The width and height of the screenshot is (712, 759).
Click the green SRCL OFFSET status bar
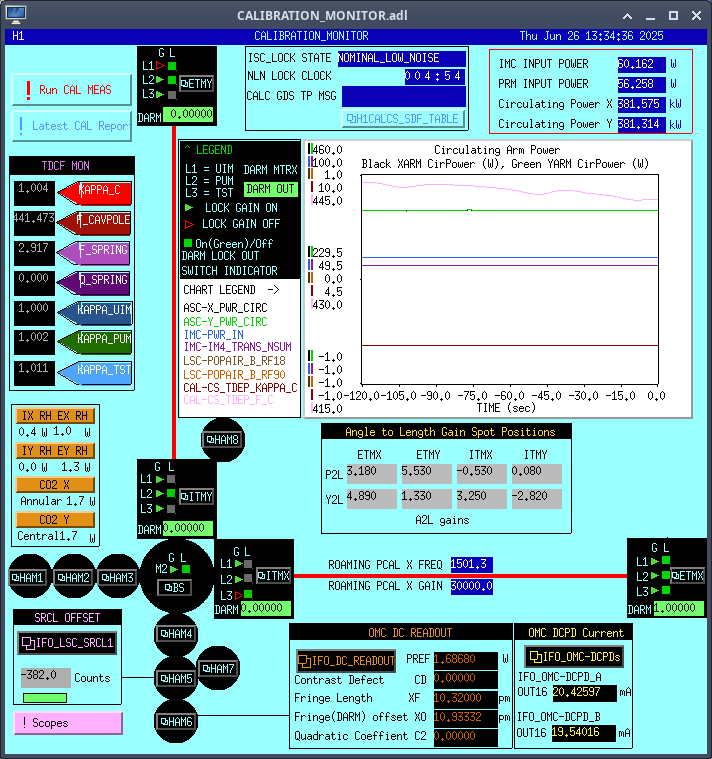pos(45,698)
